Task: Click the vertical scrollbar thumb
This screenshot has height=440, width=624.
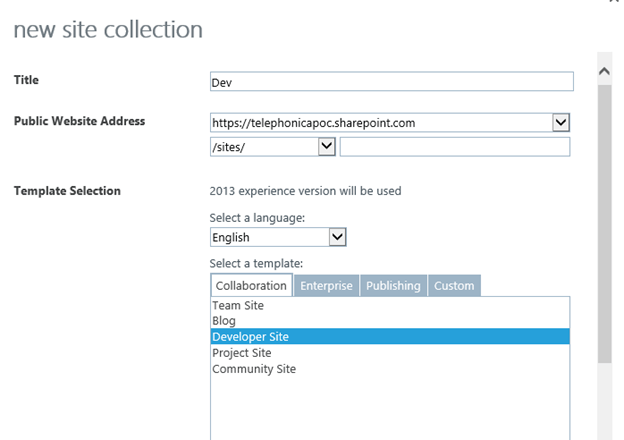Action: pos(603,220)
